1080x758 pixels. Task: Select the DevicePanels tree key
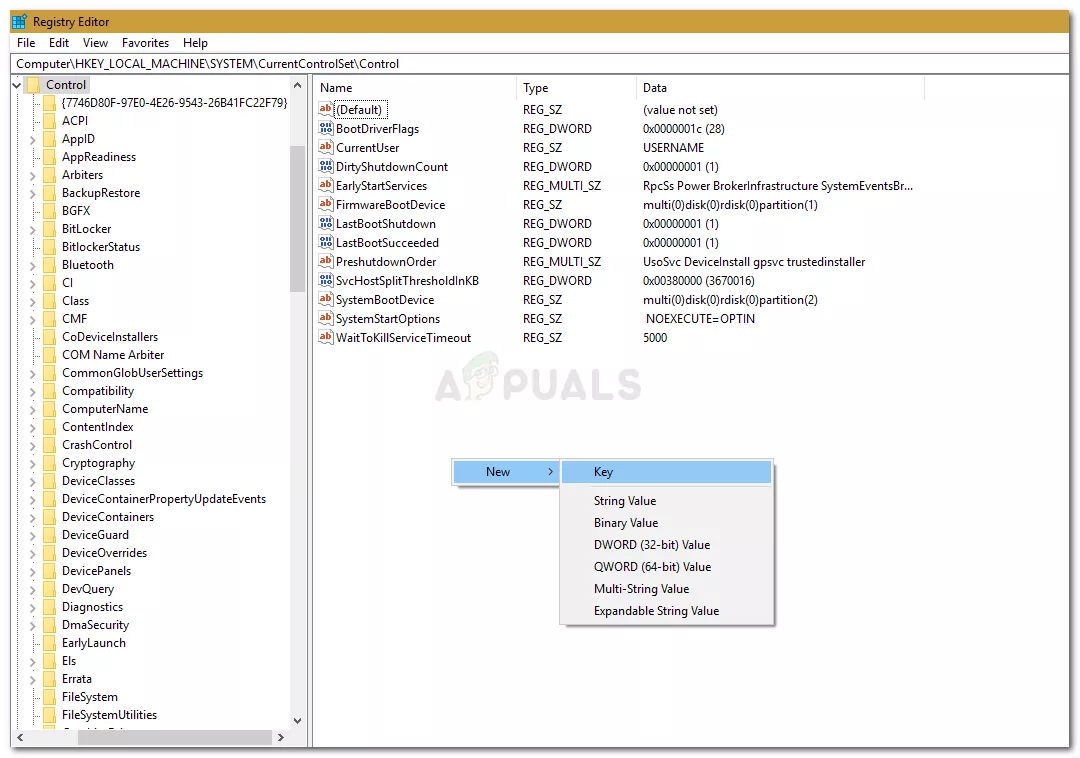[96, 571]
